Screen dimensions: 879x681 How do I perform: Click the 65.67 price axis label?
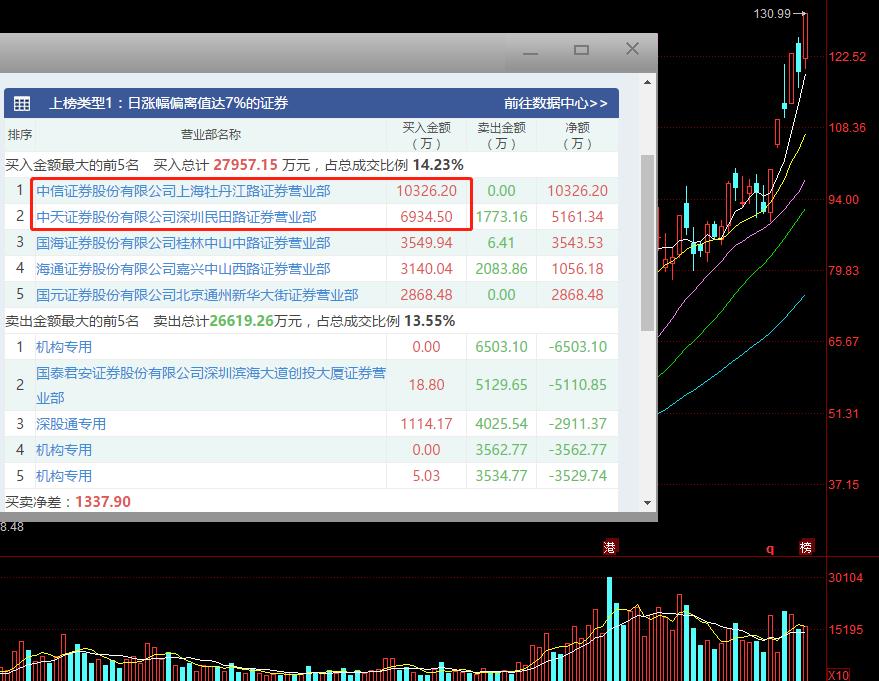[x=844, y=342]
